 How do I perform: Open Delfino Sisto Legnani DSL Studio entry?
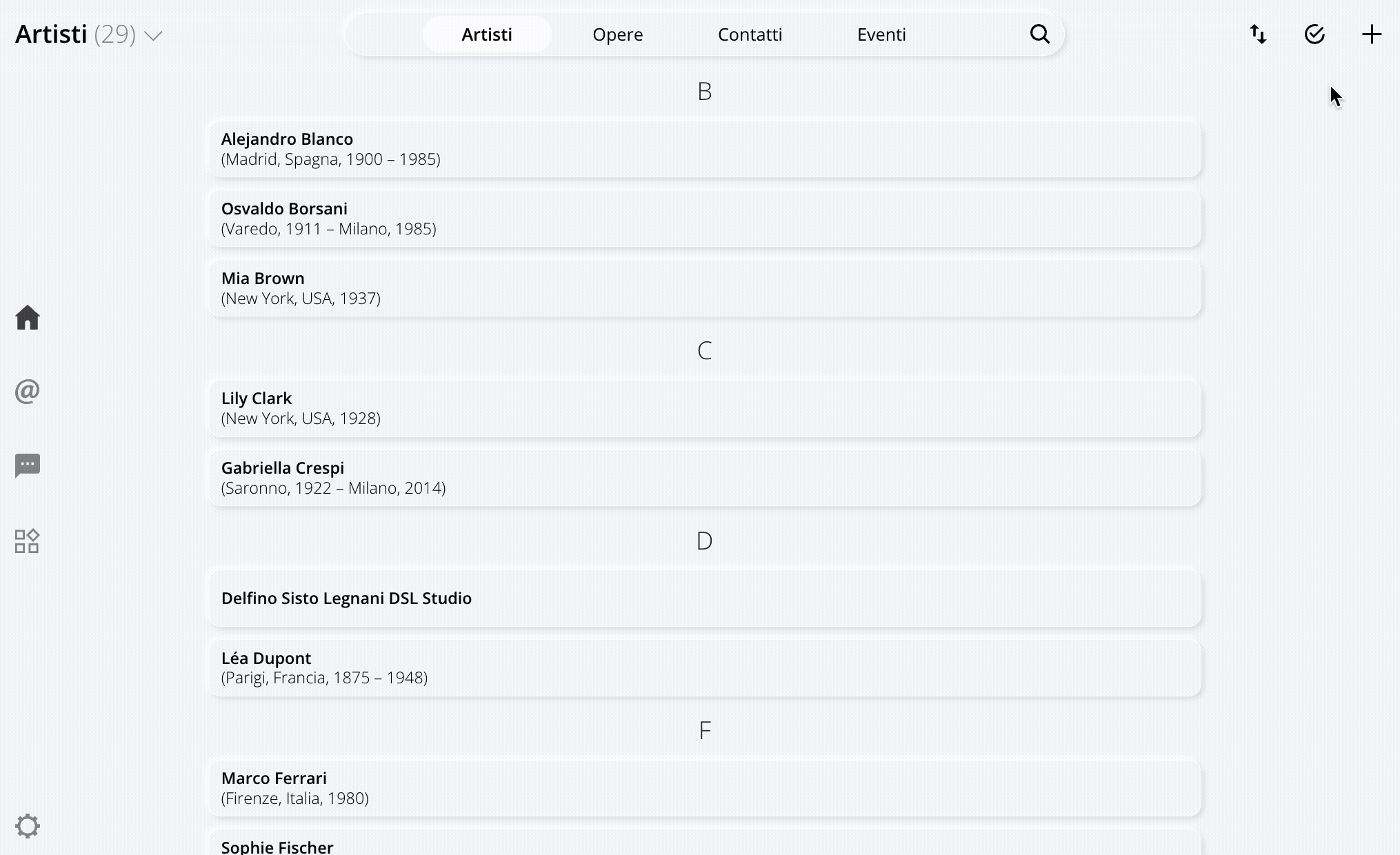click(x=704, y=598)
